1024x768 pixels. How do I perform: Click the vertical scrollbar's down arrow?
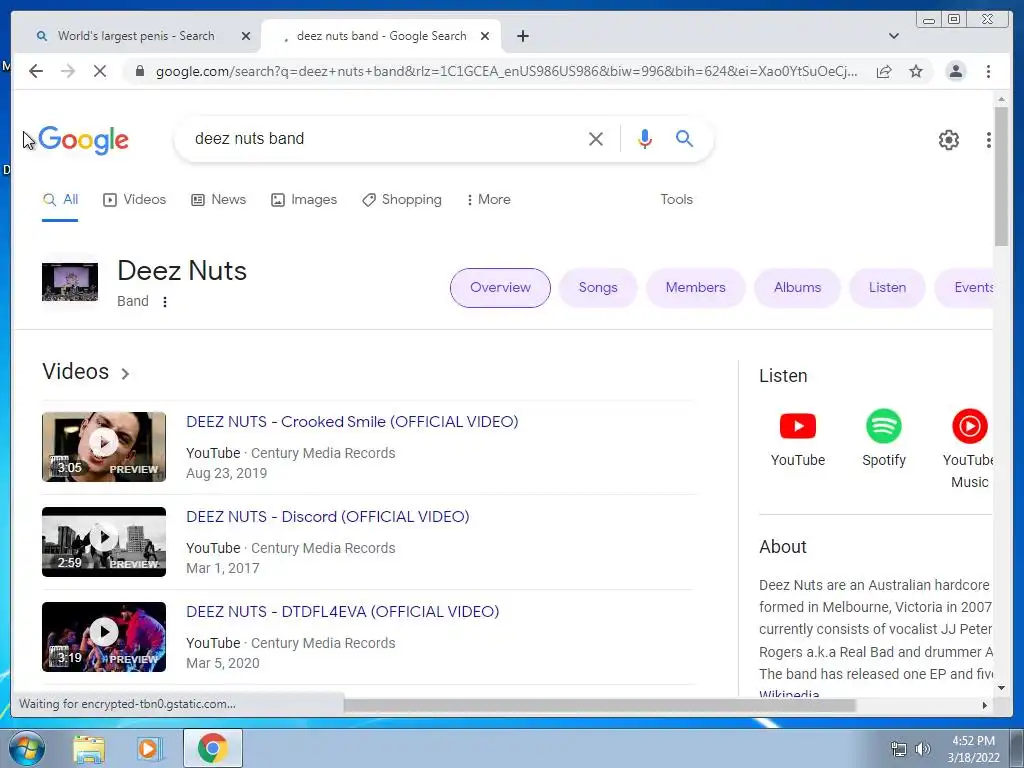1001,688
